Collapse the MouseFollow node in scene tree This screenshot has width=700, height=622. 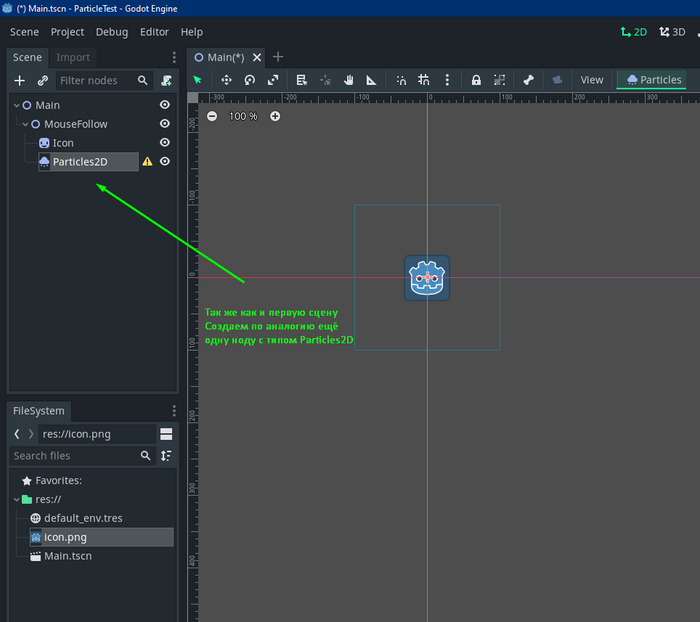(26, 124)
